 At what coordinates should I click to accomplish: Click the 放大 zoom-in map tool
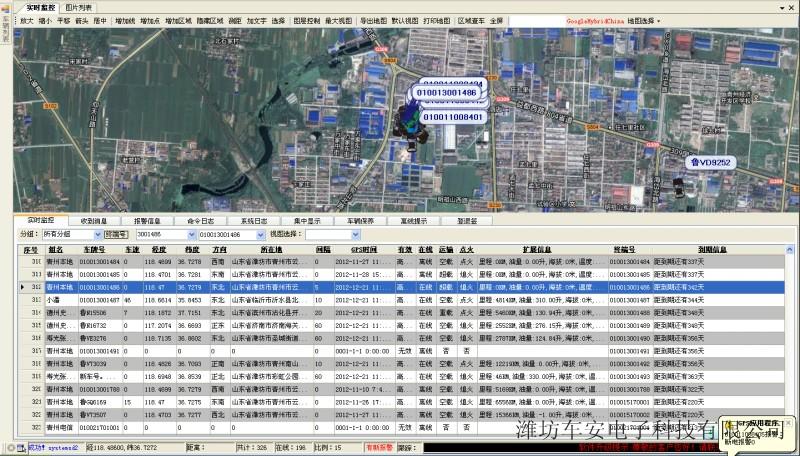pyautogui.click(x=26, y=20)
